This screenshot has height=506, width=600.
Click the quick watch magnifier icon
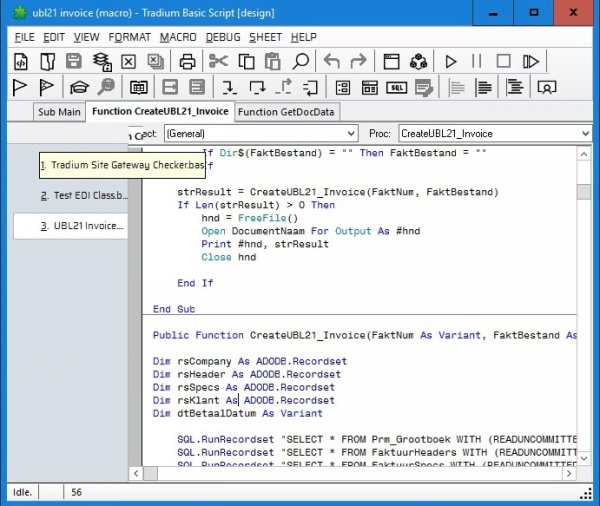click(x=106, y=87)
